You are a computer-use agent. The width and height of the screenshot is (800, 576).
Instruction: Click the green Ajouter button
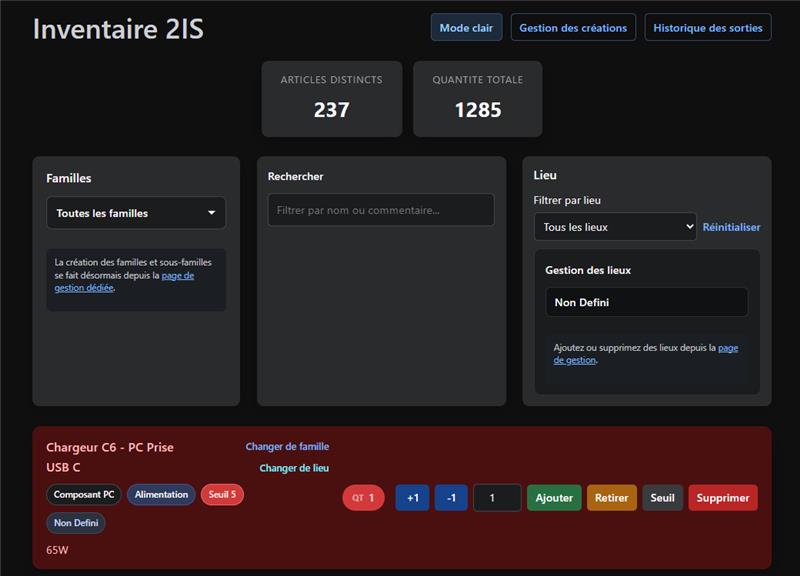point(554,498)
